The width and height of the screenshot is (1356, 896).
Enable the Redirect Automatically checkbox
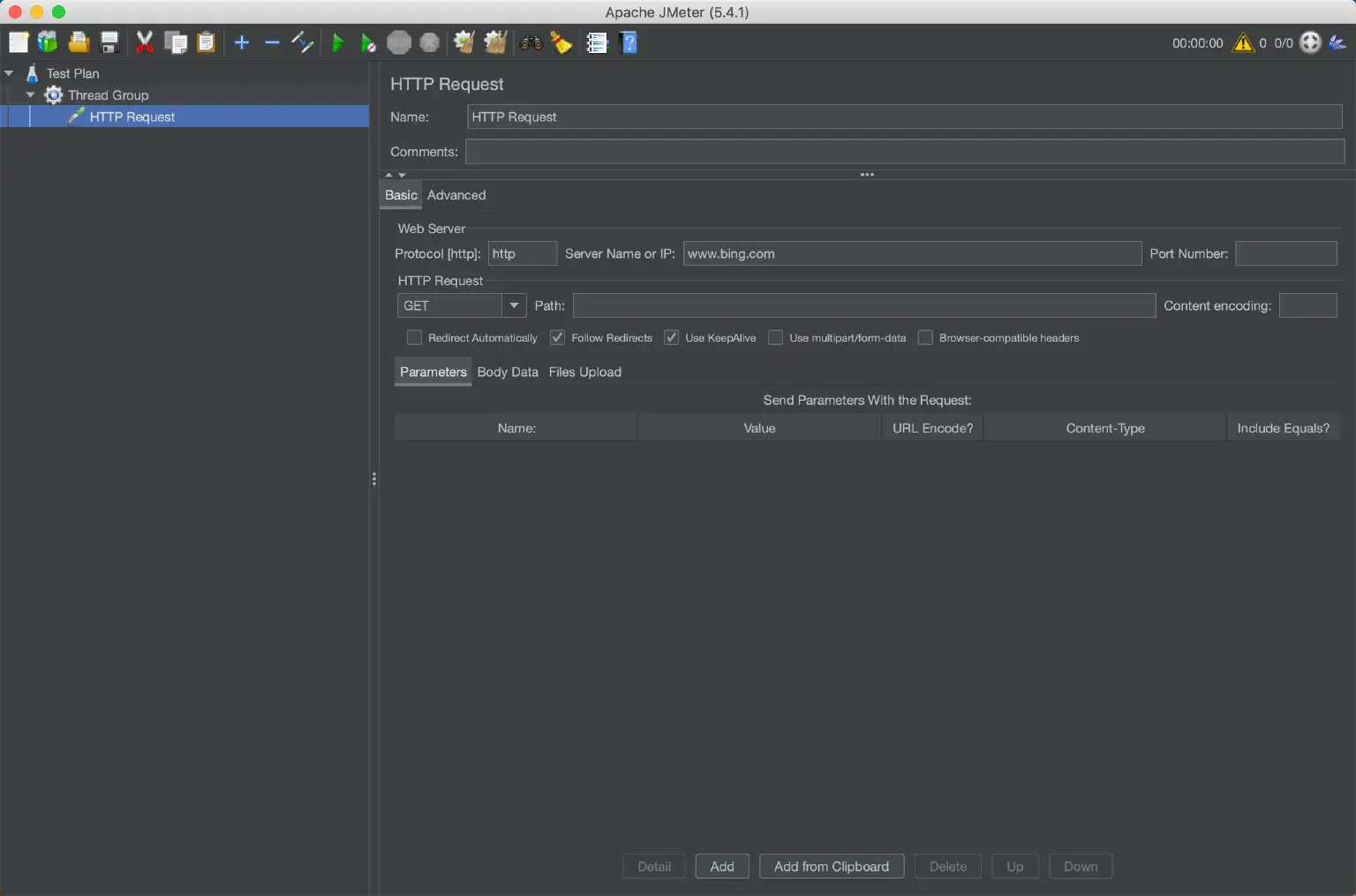(413, 337)
